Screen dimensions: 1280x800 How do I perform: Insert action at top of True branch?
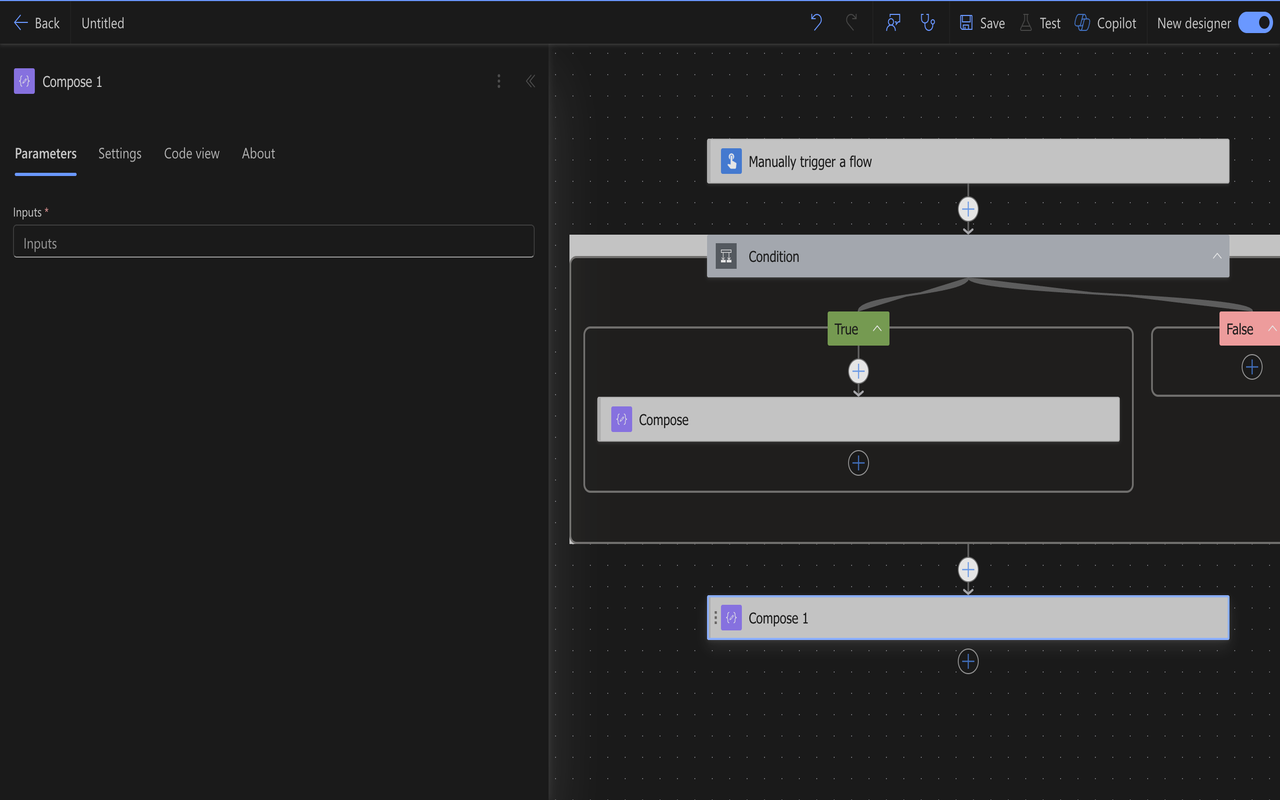click(858, 371)
